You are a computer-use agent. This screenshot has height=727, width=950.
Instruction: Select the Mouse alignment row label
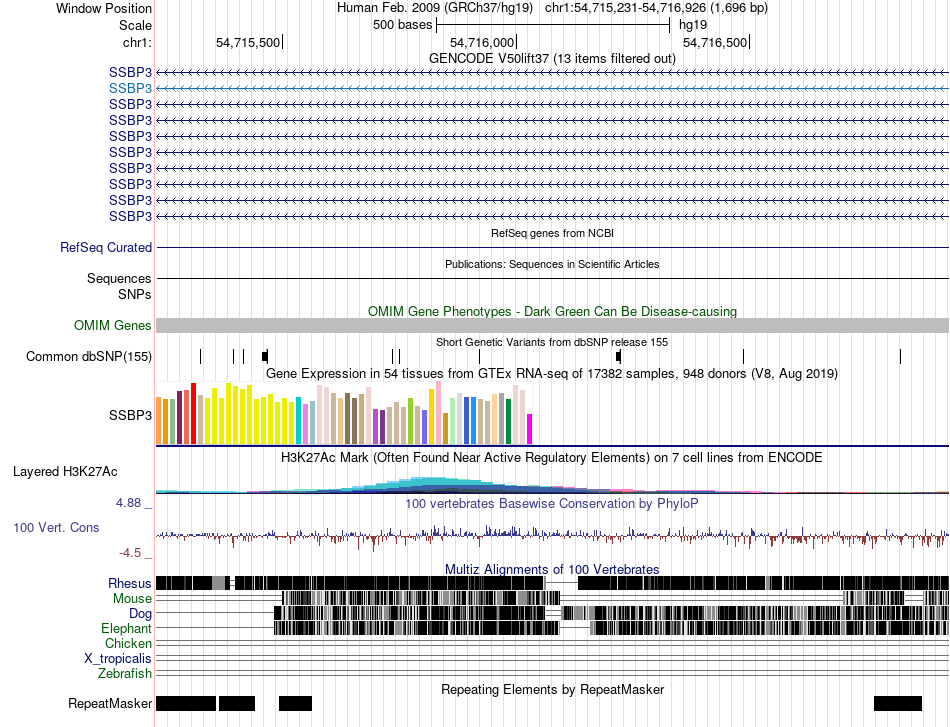pos(132,599)
